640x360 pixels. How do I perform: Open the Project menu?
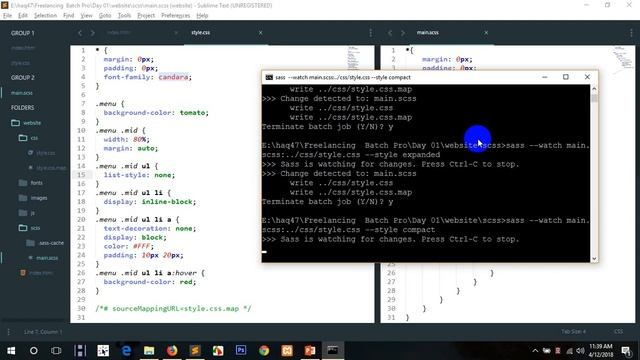point(146,16)
